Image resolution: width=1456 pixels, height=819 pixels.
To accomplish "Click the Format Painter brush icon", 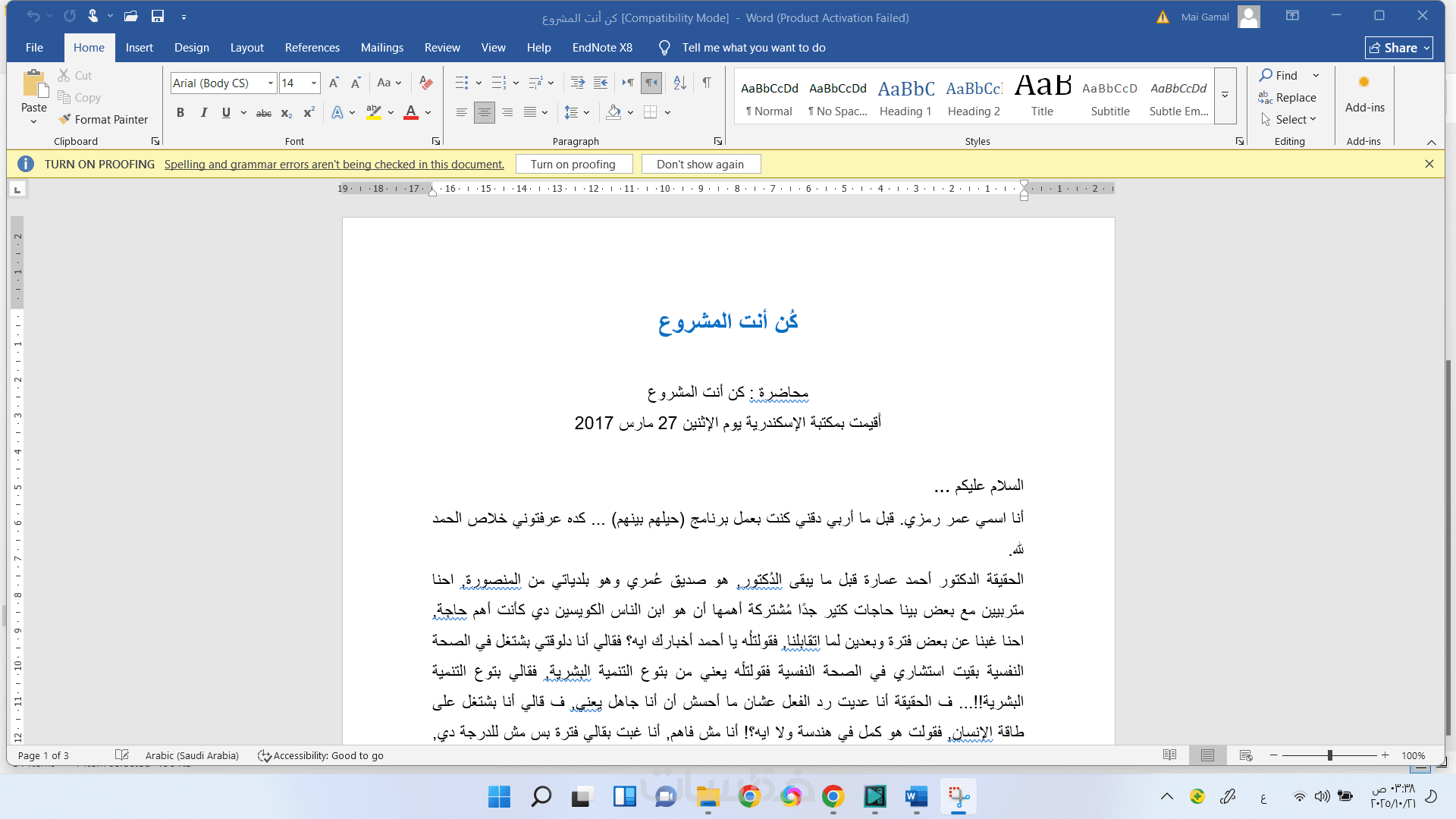I will pos(65,119).
